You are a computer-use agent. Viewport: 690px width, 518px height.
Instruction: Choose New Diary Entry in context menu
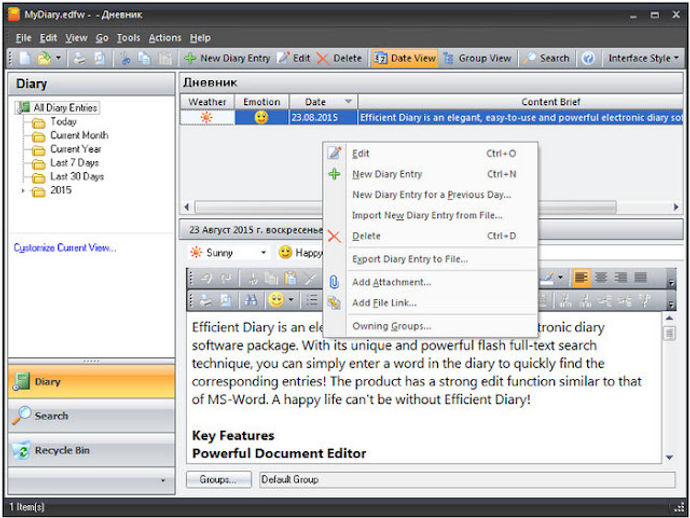(x=431, y=174)
